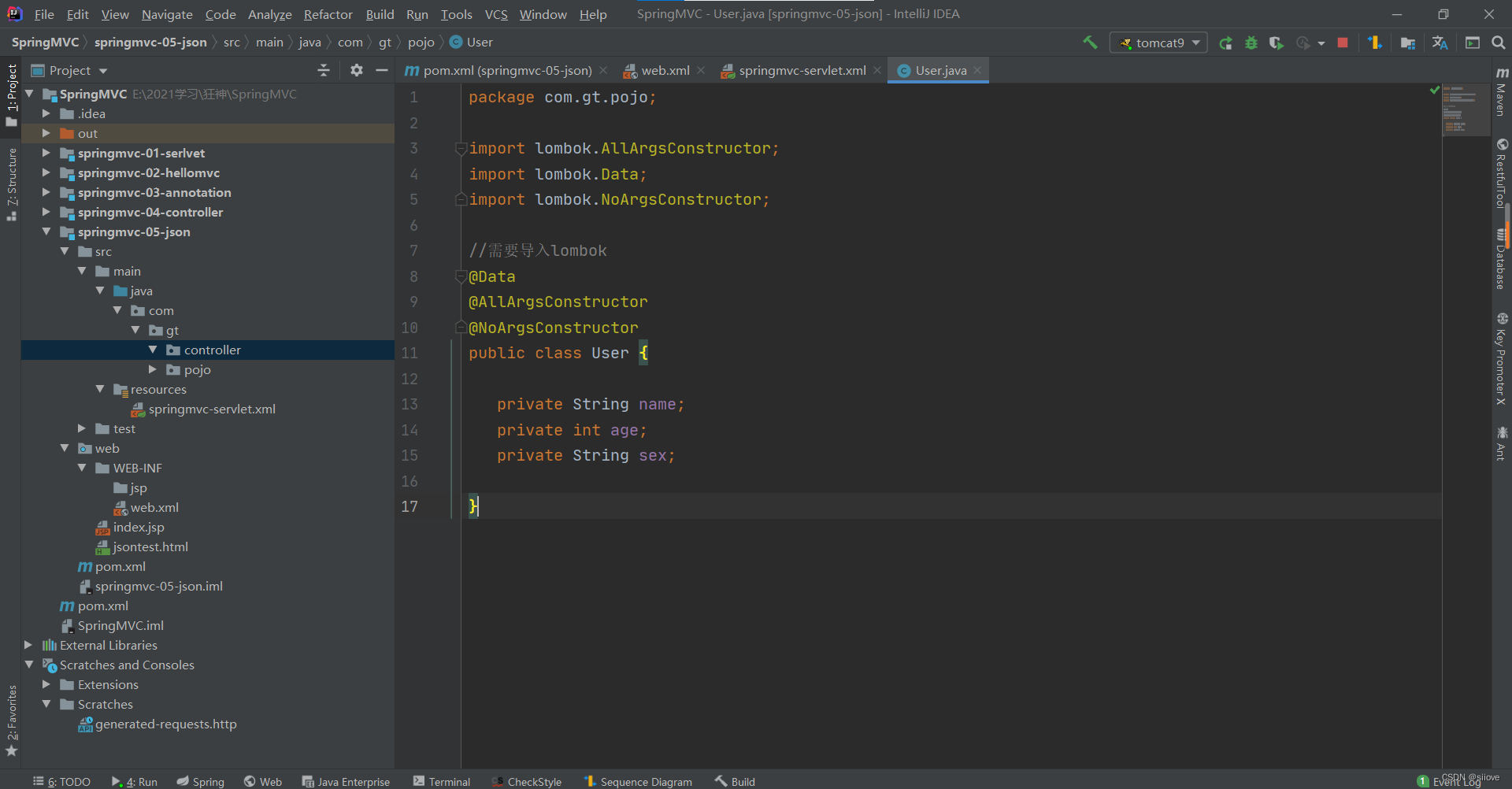The image size is (1512, 789).
Task: Open the File menu
Action: [x=44, y=14]
